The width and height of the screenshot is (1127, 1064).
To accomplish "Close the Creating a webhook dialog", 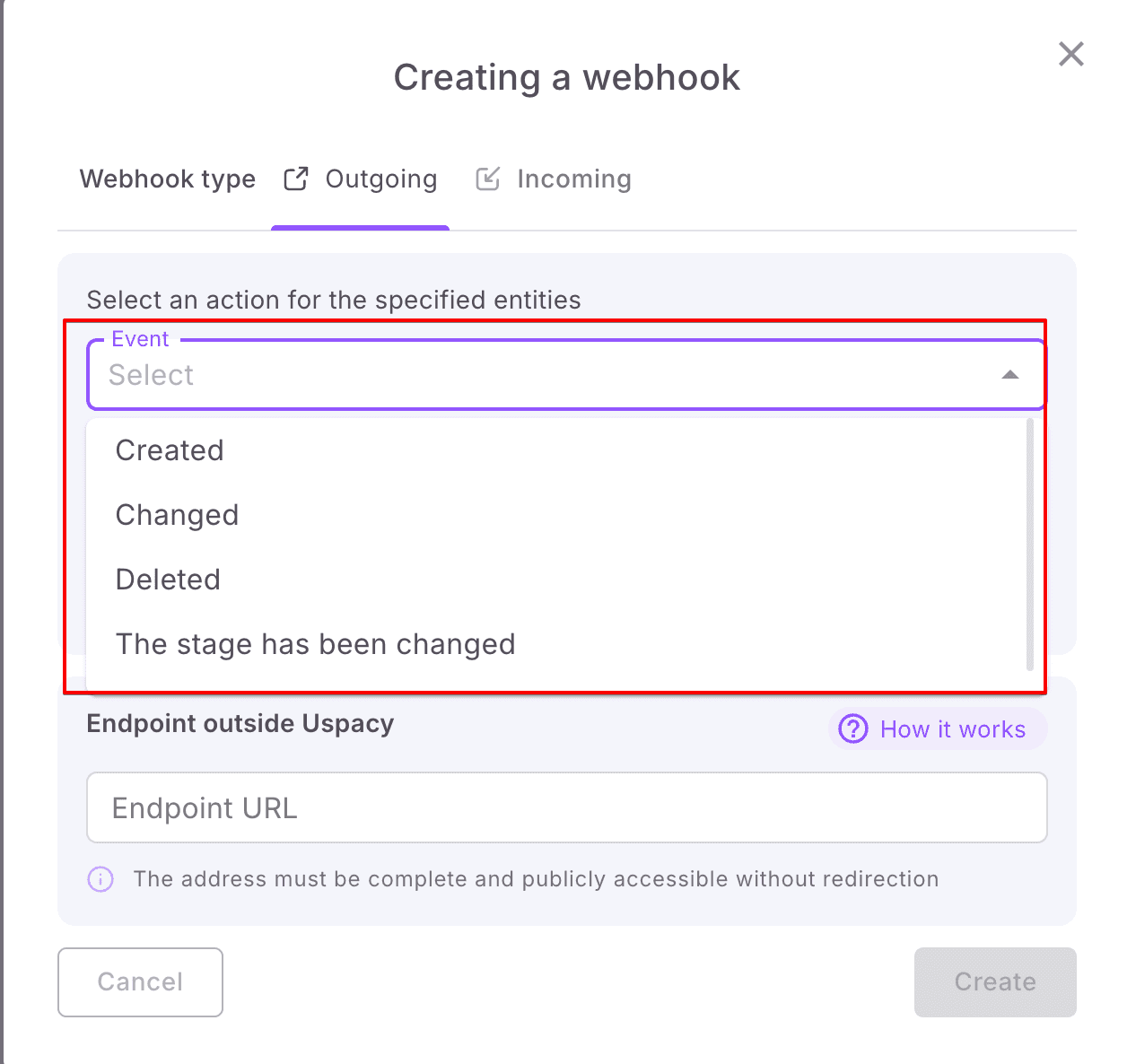I will coord(1070,54).
